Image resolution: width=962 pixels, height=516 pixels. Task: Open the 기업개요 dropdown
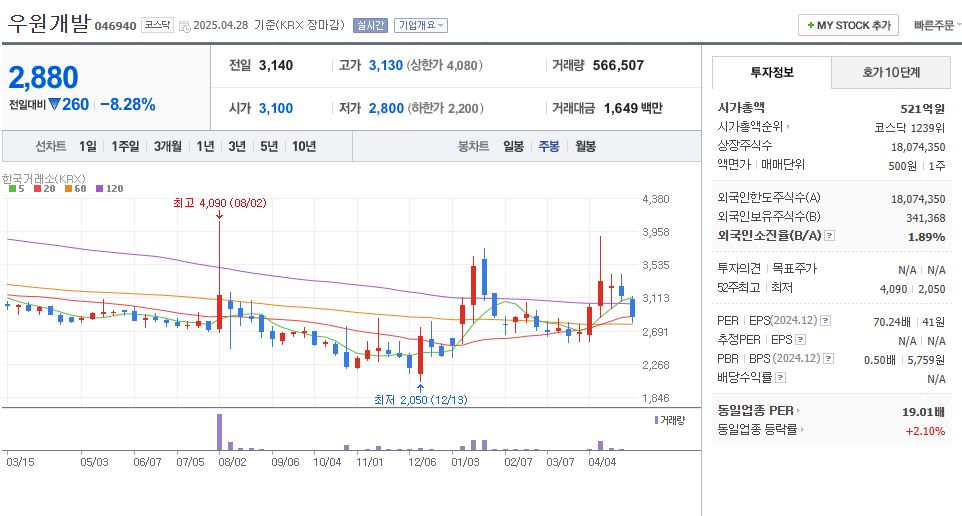[x=421, y=25]
